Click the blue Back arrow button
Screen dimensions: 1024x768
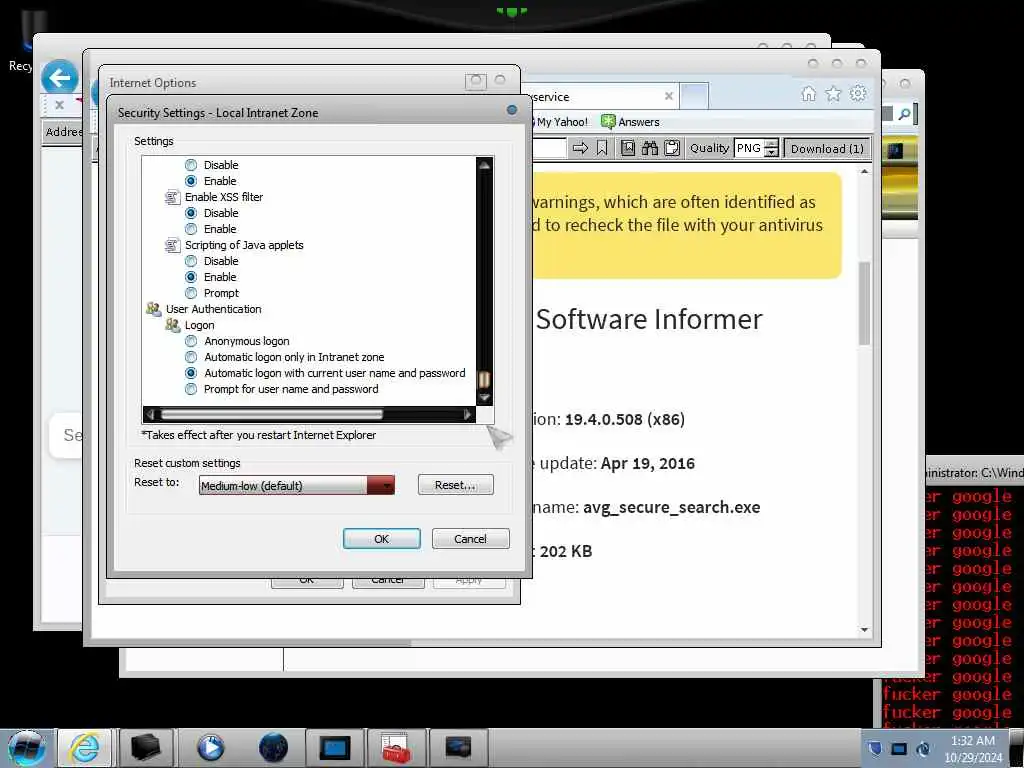[60, 78]
